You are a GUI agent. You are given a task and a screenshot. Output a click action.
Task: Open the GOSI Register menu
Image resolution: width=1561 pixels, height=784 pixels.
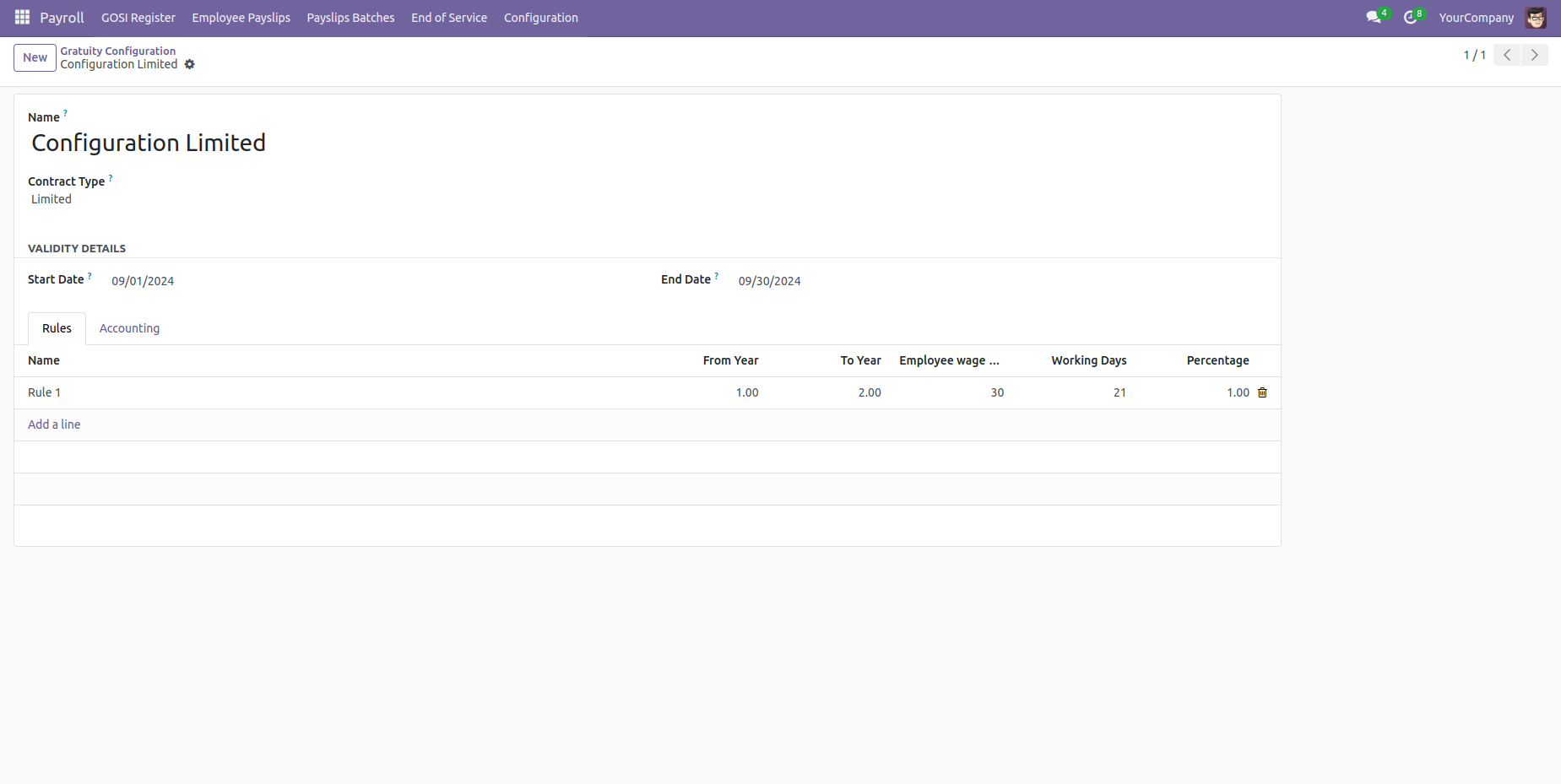point(138,18)
